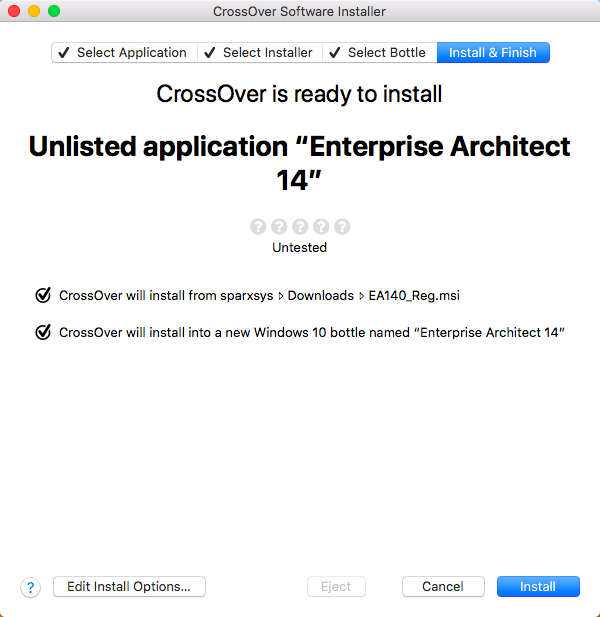
Task: Open the Select Bottle step
Action: [378, 53]
